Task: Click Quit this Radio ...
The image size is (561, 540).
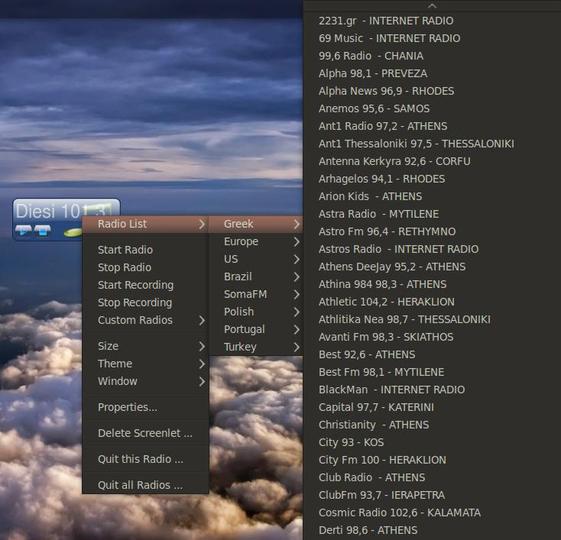Action: pyautogui.click(x=146, y=459)
